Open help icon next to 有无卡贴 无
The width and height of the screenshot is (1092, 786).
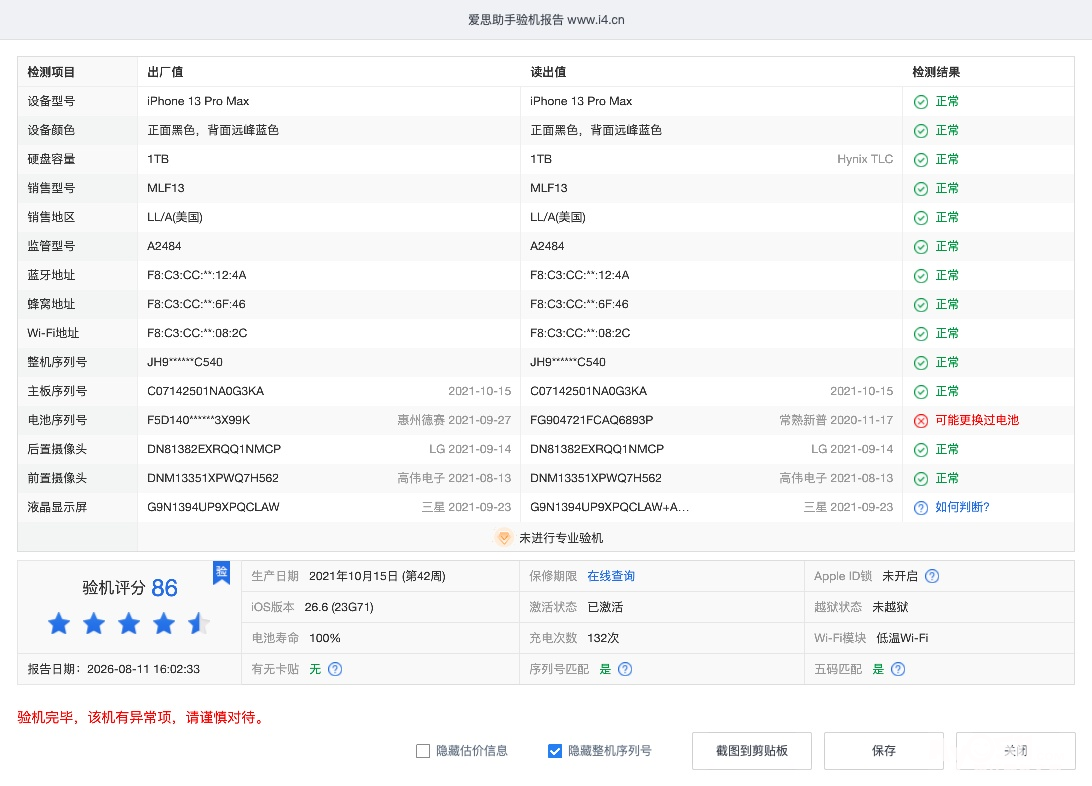(335, 669)
